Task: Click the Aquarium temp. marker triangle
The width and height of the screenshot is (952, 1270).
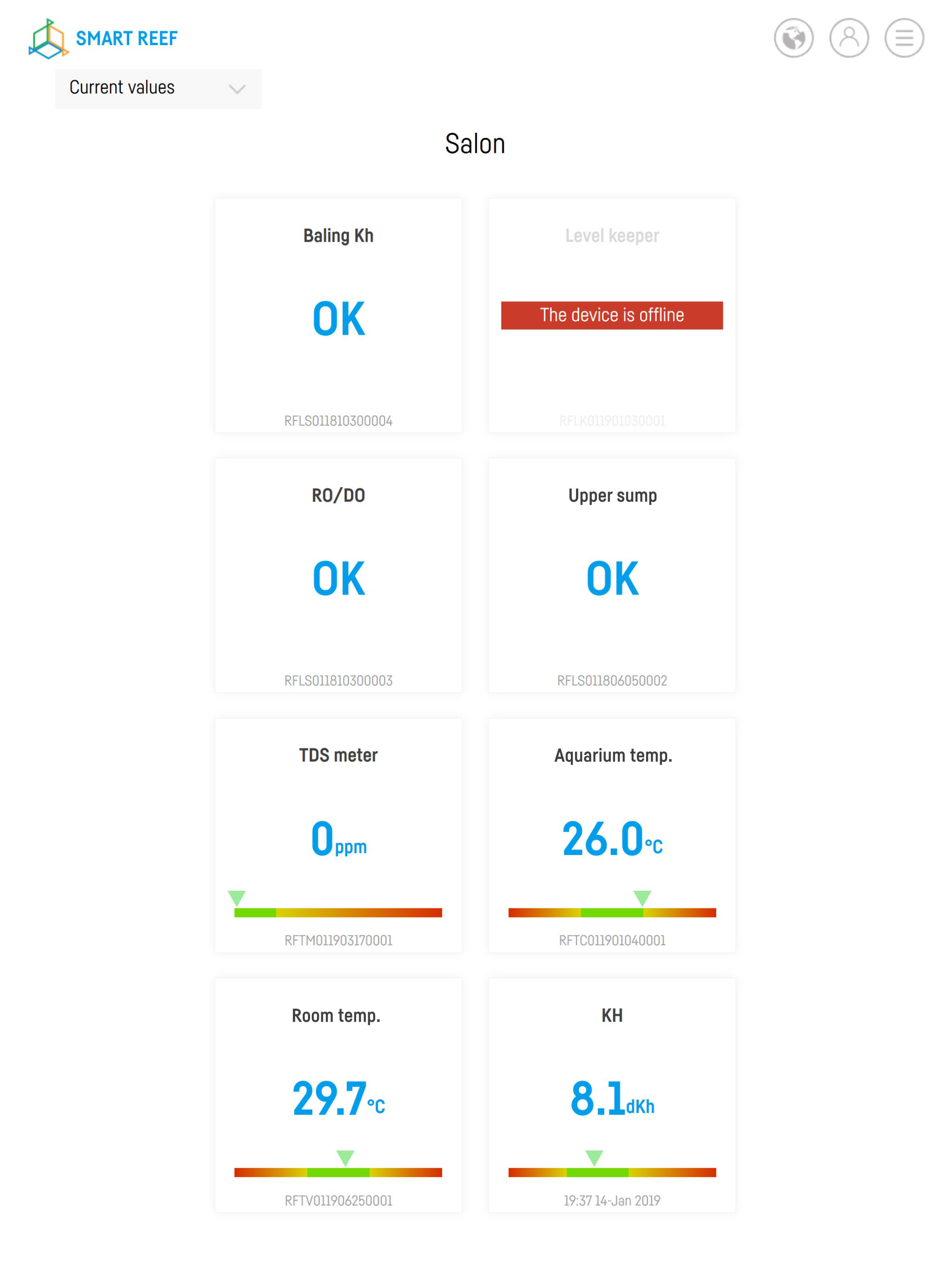Action: (x=642, y=897)
